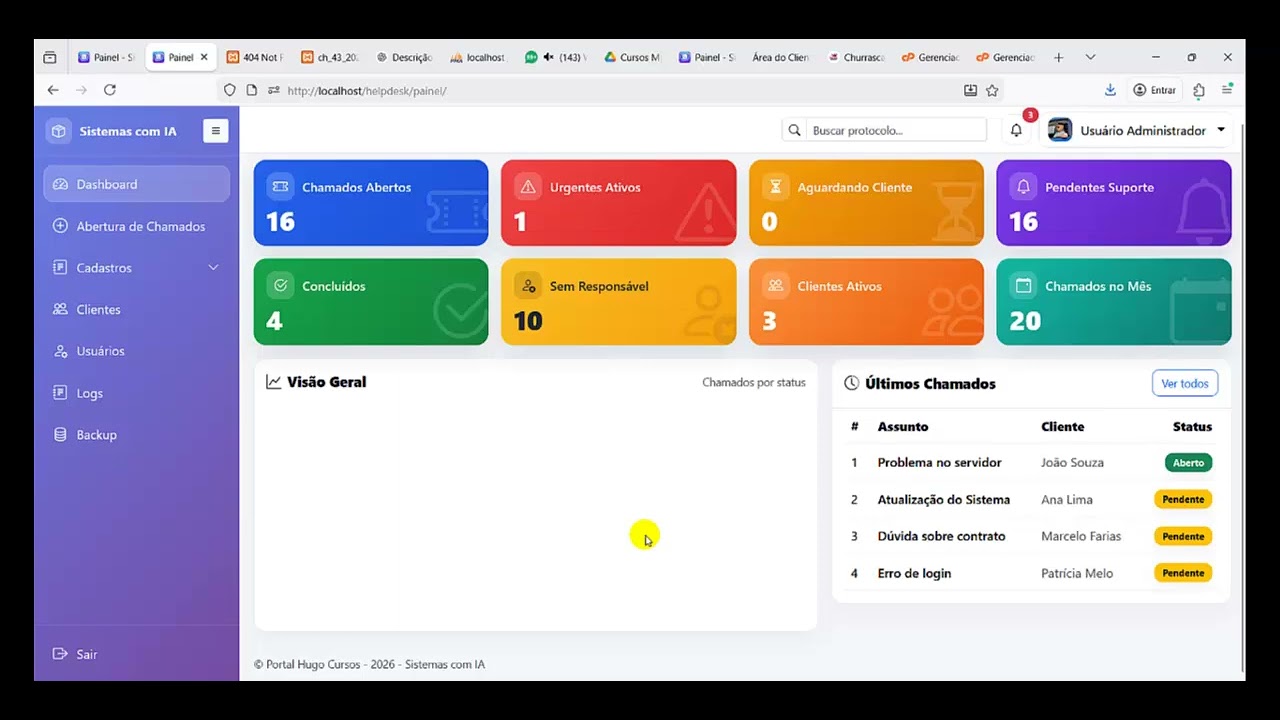Click the administrator avatar picture
1280x720 pixels.
1060,130
